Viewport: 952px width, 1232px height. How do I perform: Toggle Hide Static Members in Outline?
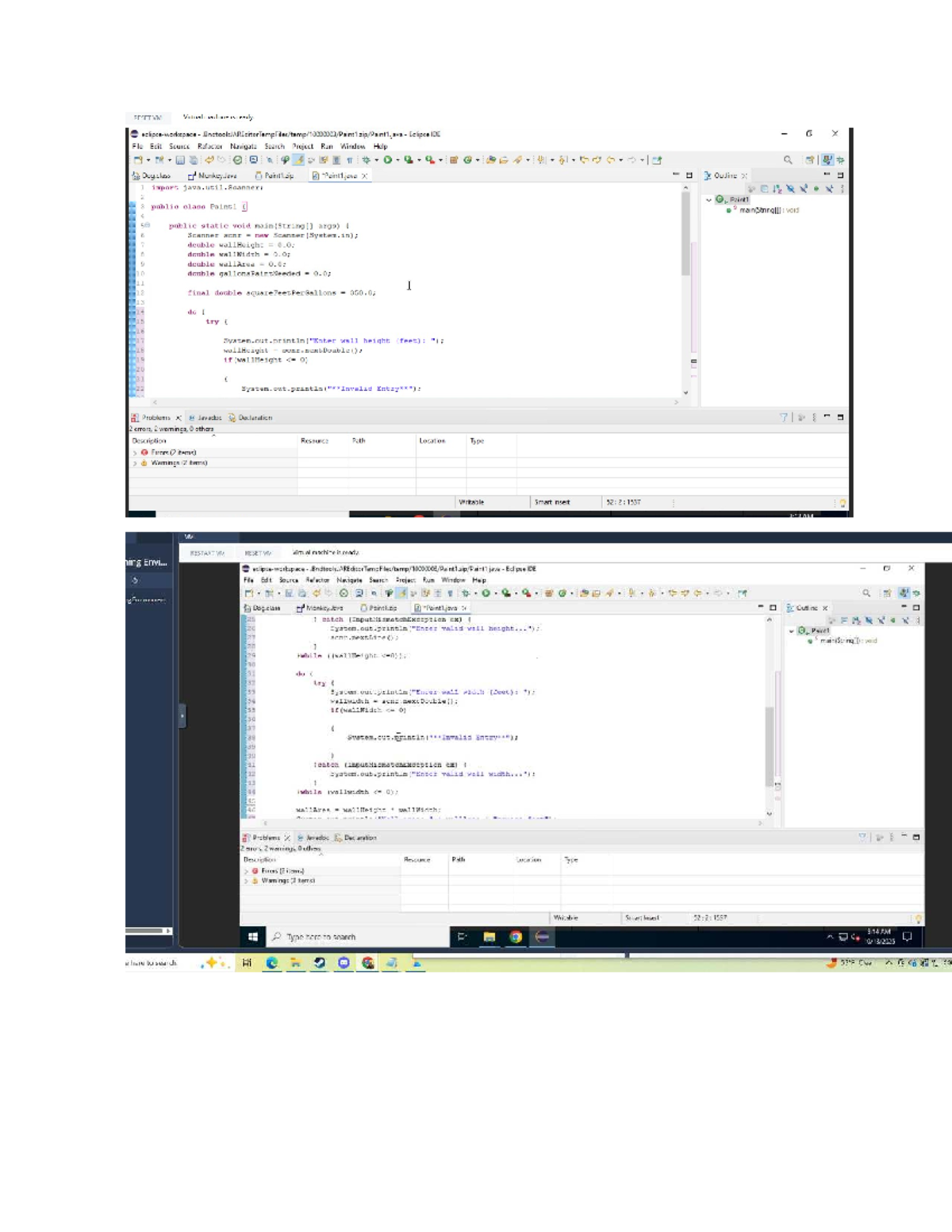pos(803,188)
